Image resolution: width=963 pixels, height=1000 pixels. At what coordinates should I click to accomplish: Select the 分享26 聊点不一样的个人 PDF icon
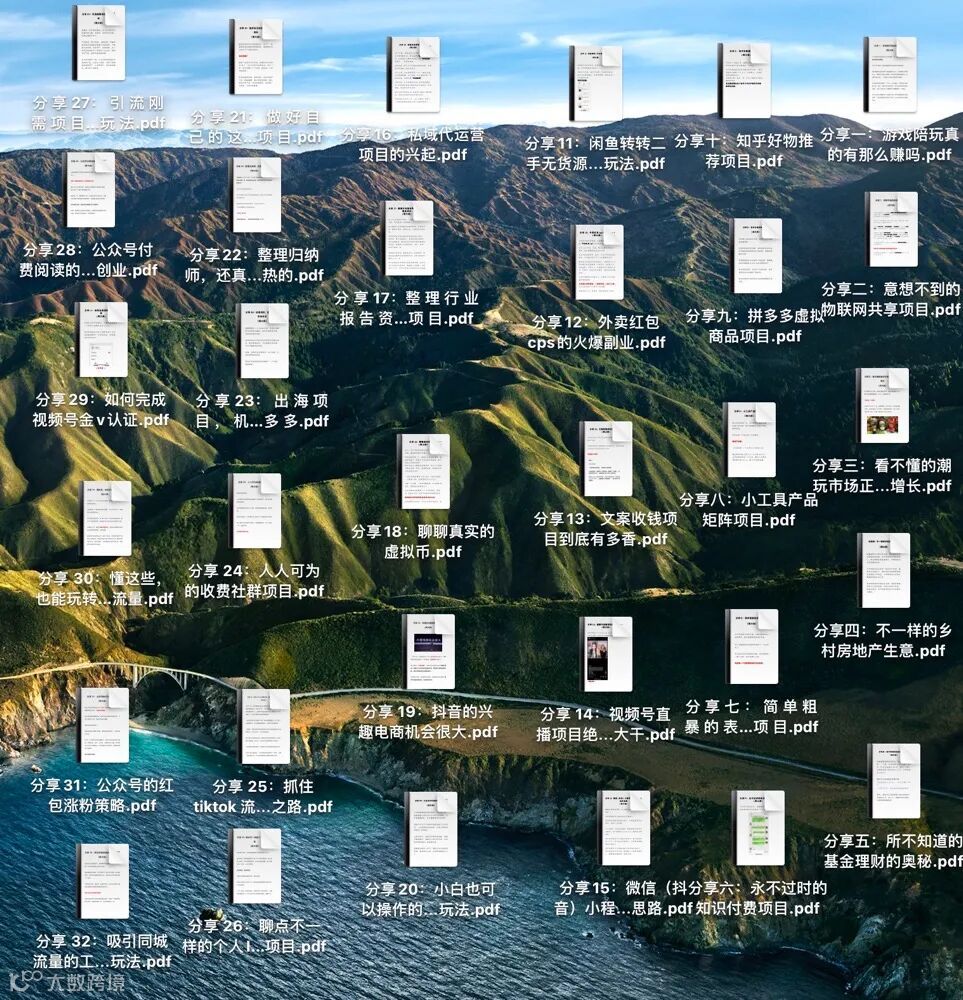click(255, 867)
